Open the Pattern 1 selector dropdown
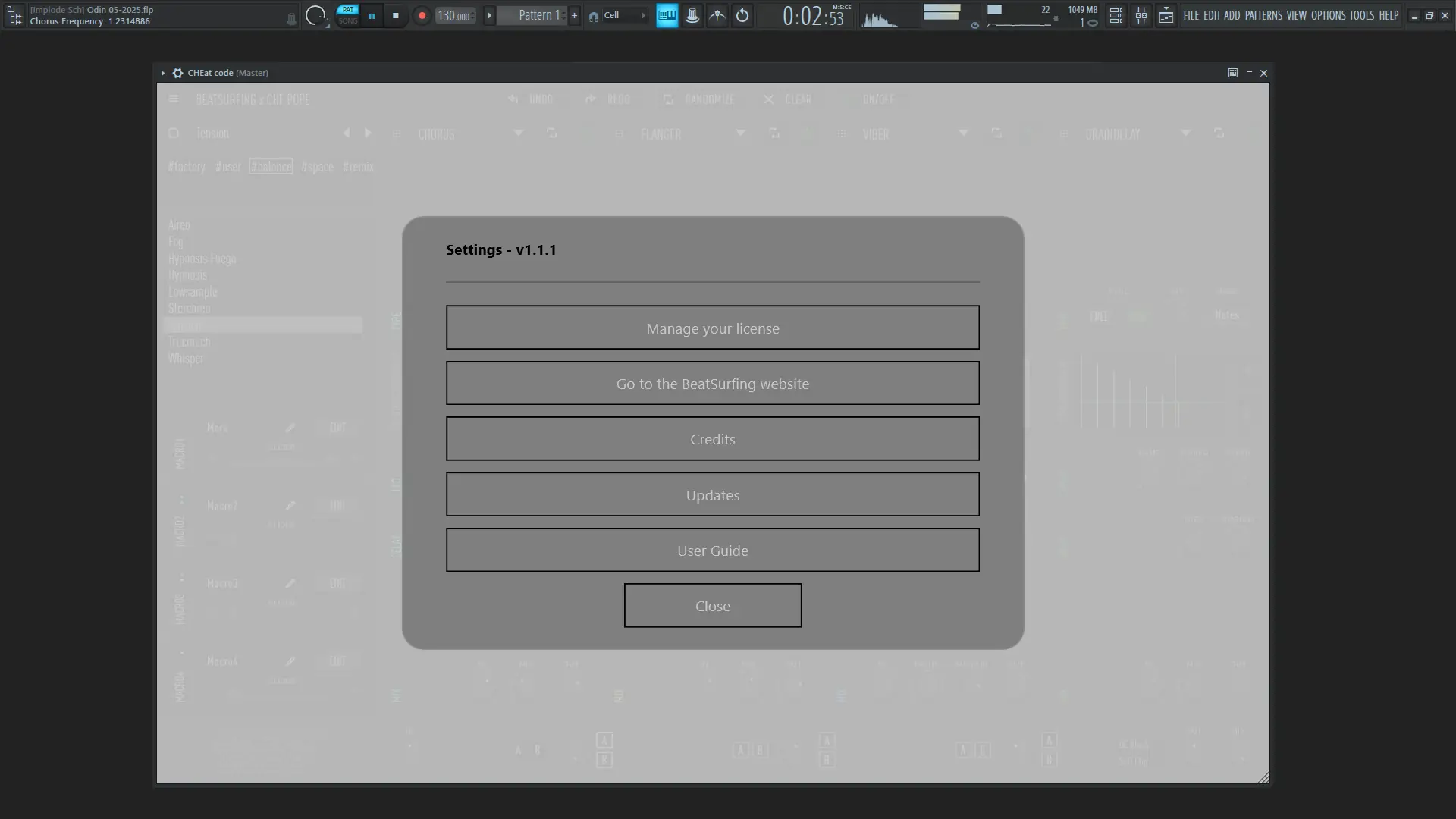This screenshot has width=1456, height=819. tap(538, 15)
